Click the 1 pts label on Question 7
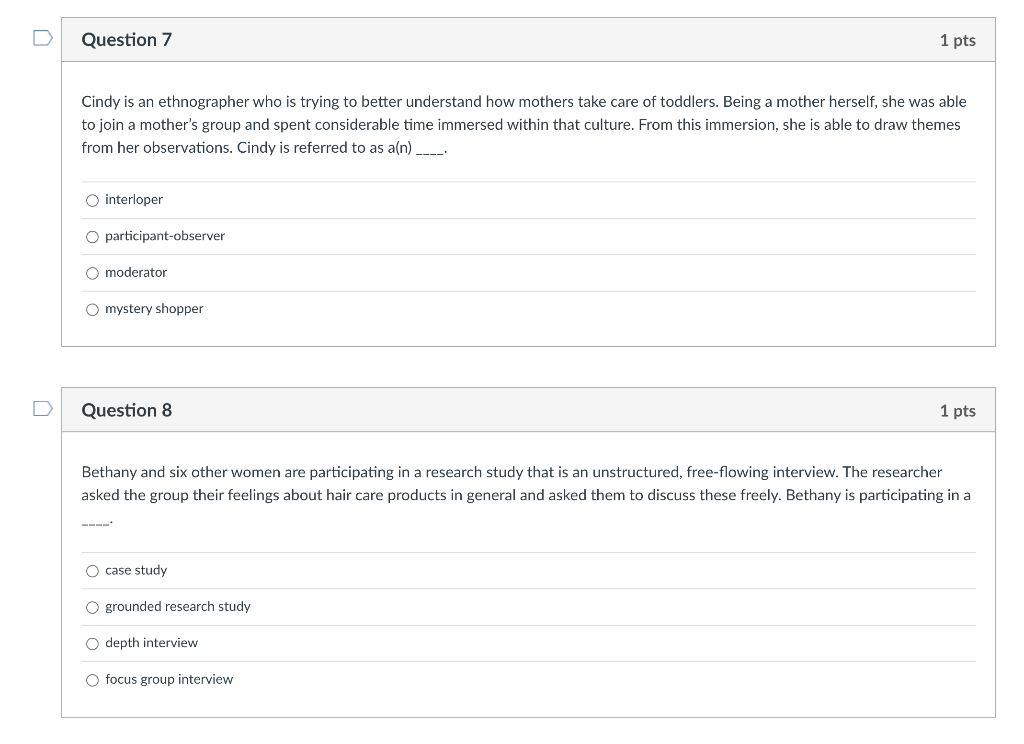This screenshot has height=744, width=1024. point(958,39)
